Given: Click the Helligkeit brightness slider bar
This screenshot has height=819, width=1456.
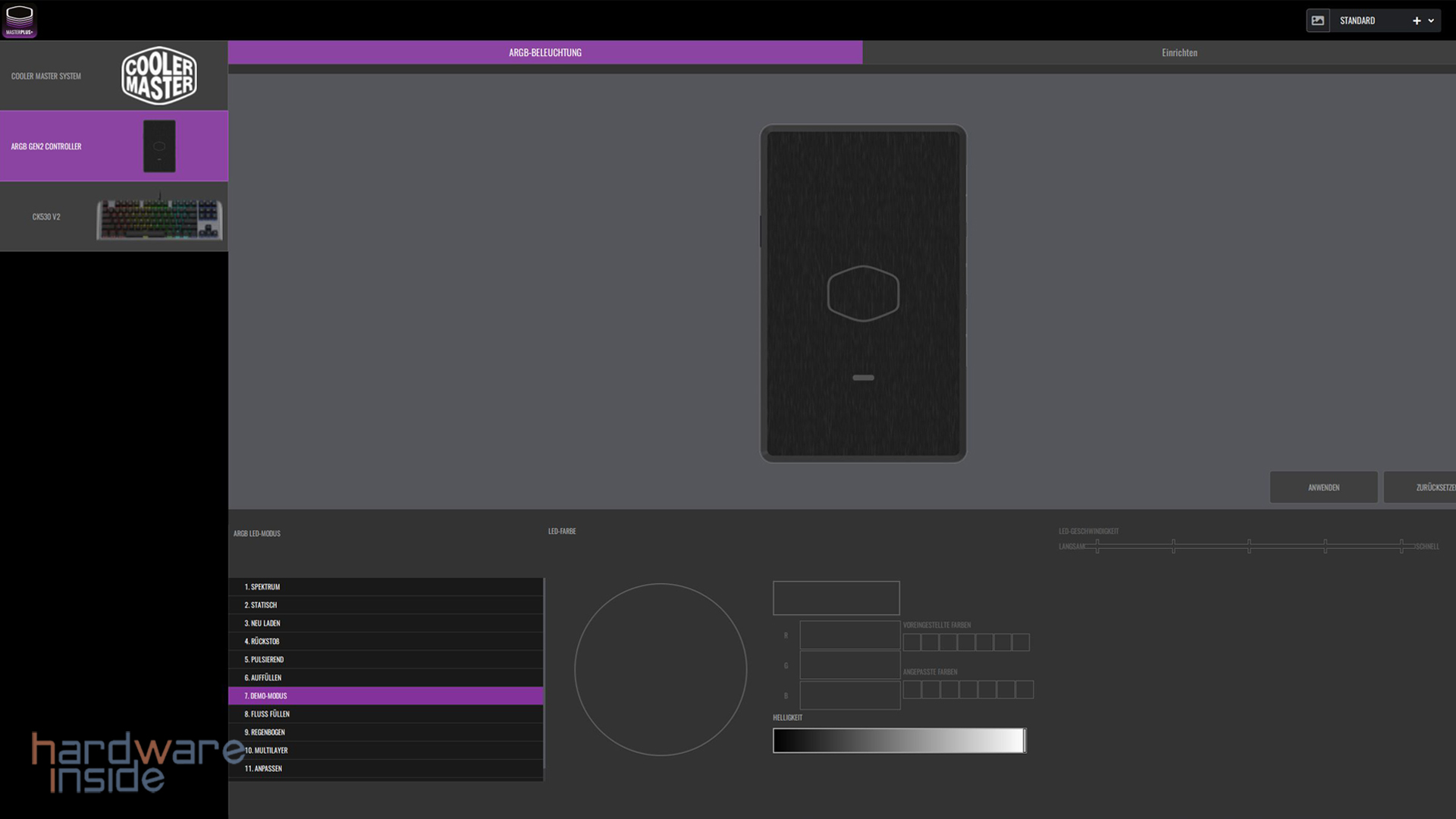Looking at the screenshot, I should click(899, 741).
